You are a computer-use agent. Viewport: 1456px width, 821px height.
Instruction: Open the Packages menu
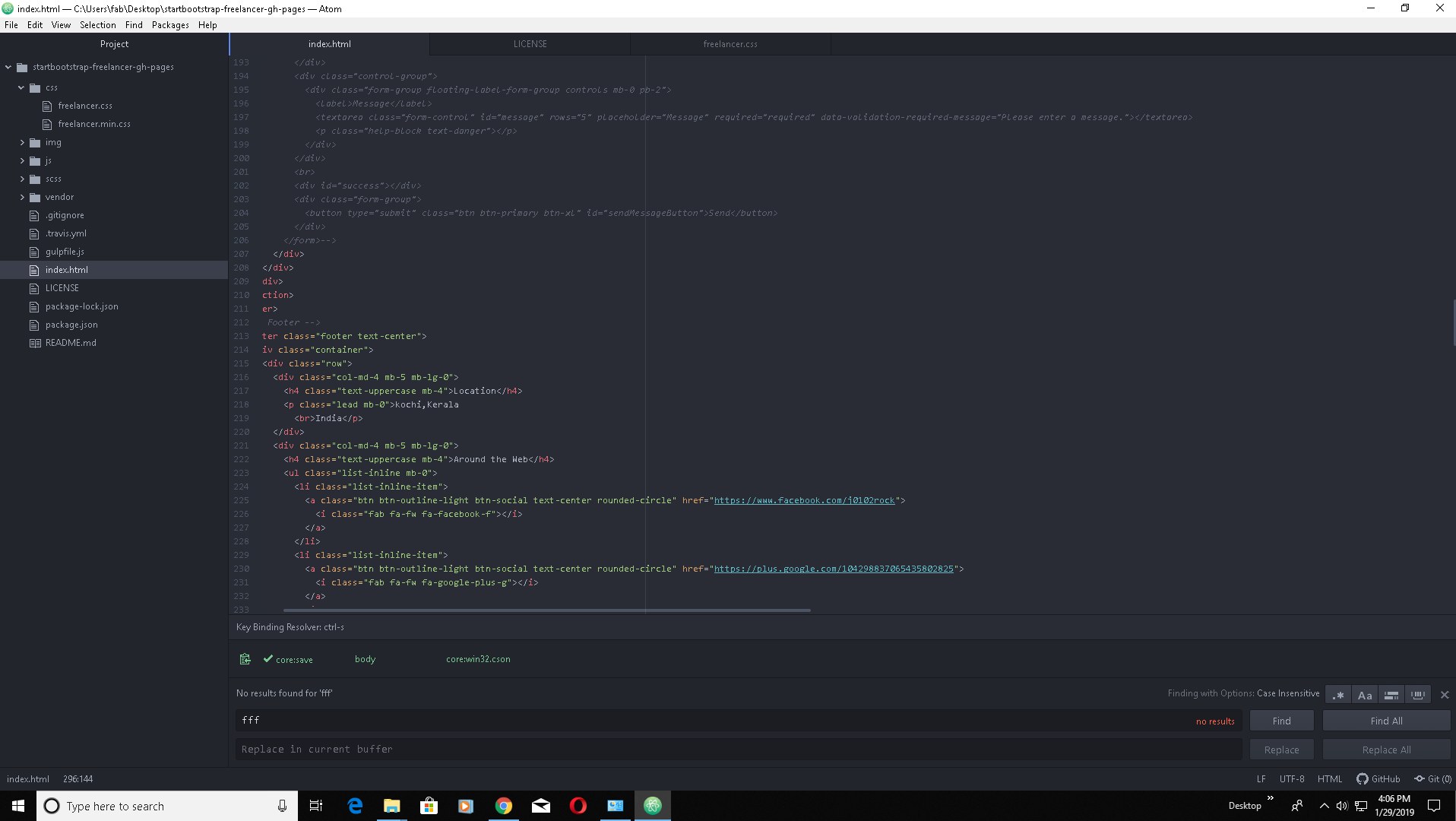(170, 25)
